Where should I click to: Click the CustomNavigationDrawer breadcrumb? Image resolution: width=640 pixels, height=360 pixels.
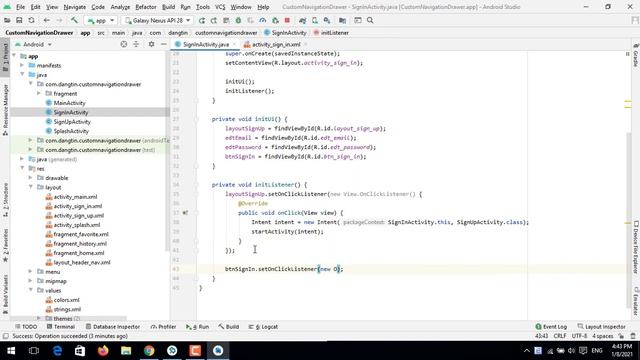tap(39, 33)
